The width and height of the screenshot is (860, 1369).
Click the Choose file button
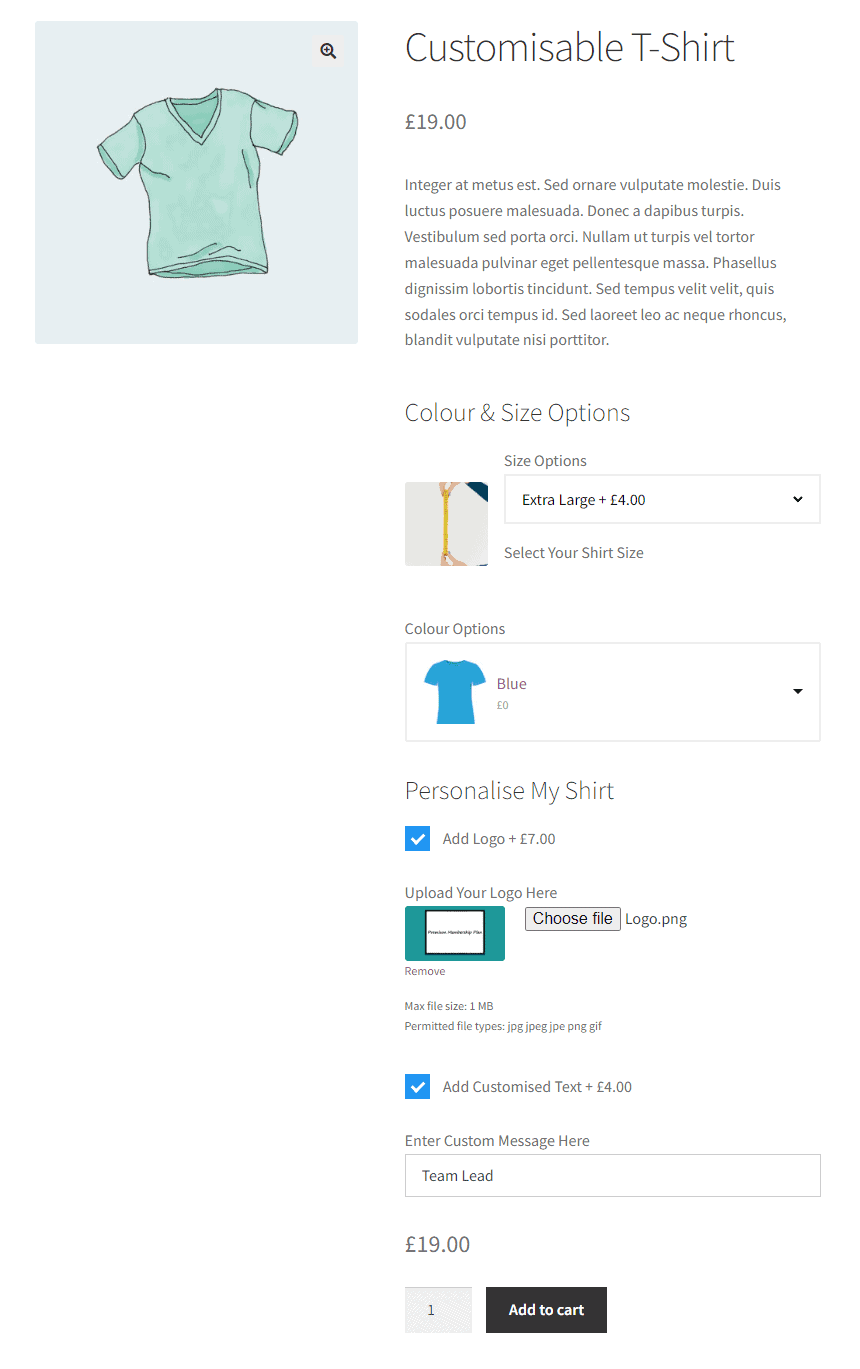pos(572,919)
